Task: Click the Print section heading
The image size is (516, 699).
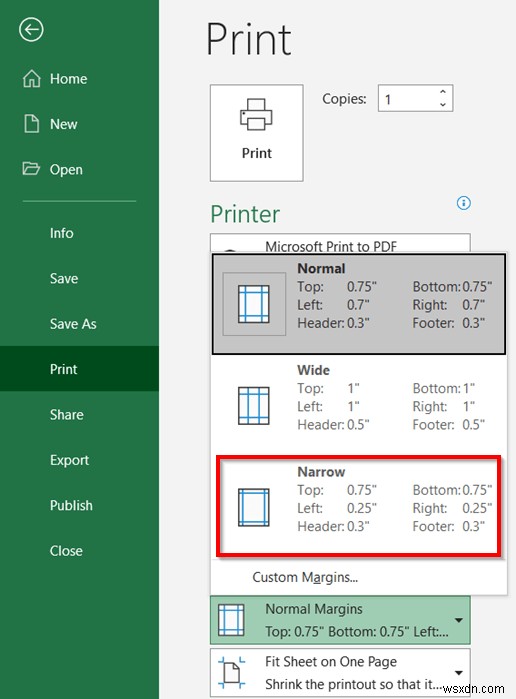Action: click(x=249, y=39)
